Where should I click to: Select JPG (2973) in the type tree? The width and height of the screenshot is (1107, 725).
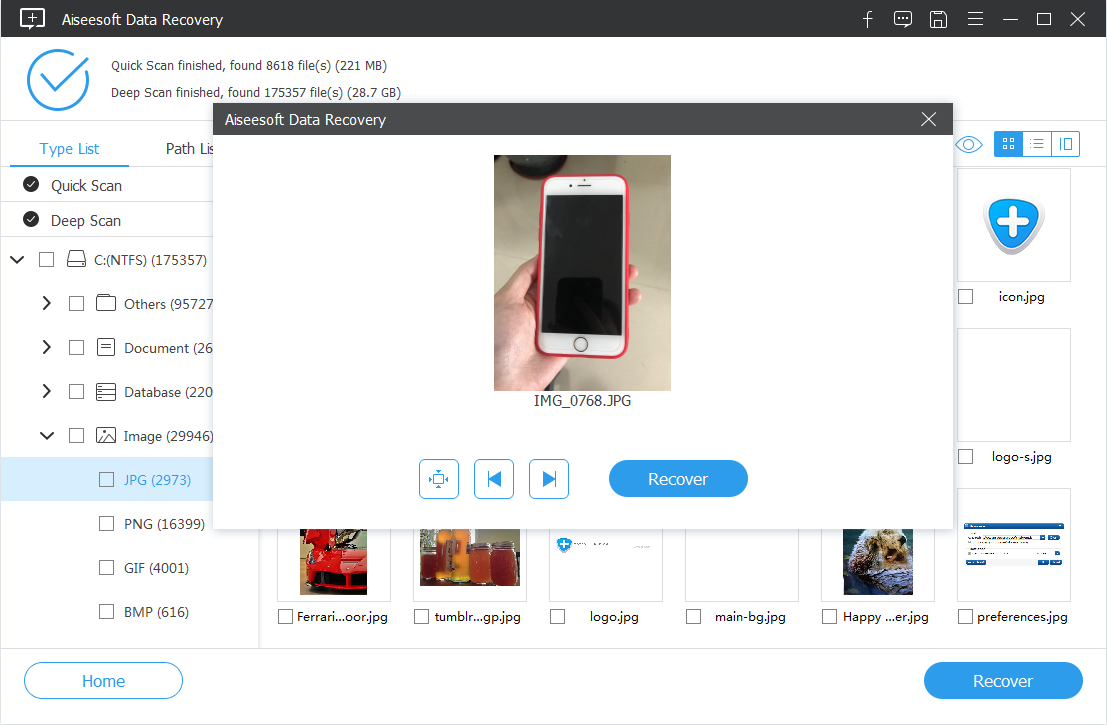157,480
